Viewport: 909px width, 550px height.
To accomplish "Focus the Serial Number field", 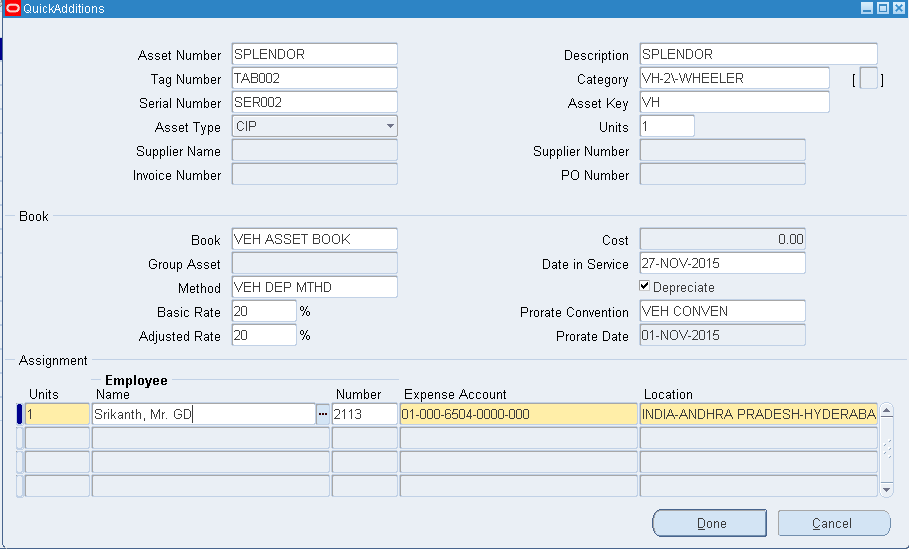I will pos(314,102).
